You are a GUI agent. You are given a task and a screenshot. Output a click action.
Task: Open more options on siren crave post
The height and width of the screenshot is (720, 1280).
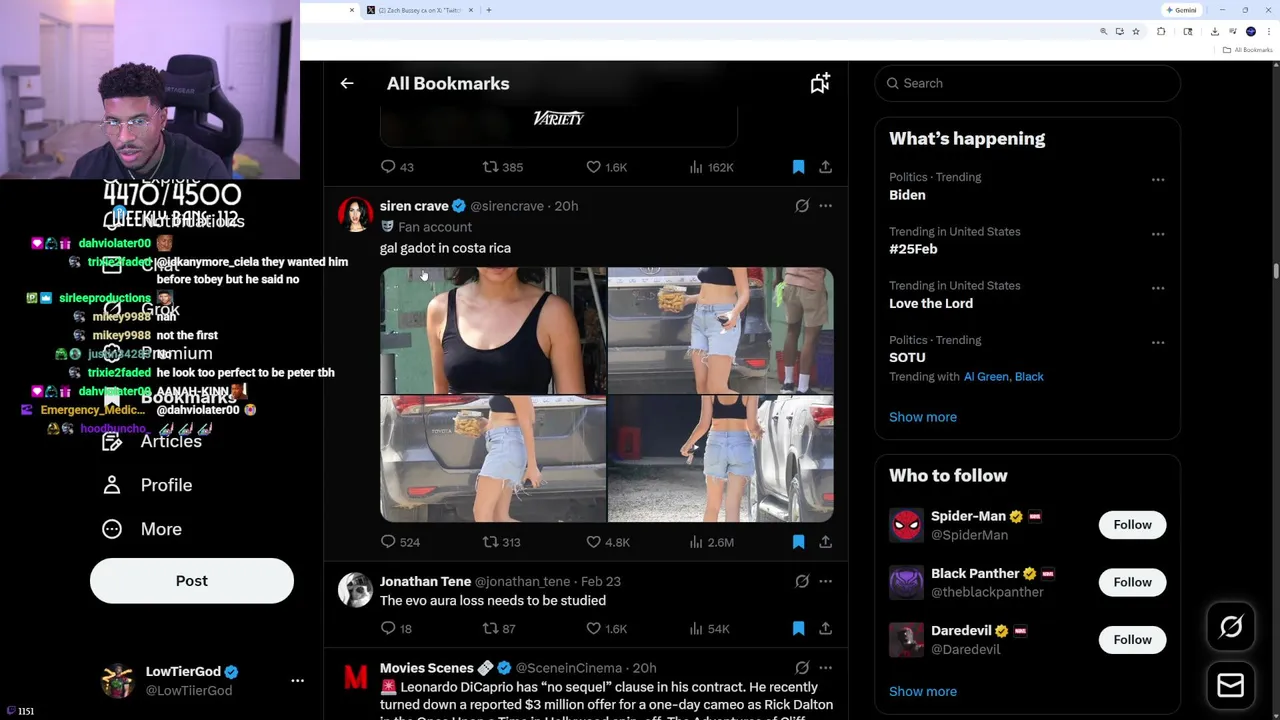pyautogui.click(x=826, y=206)
